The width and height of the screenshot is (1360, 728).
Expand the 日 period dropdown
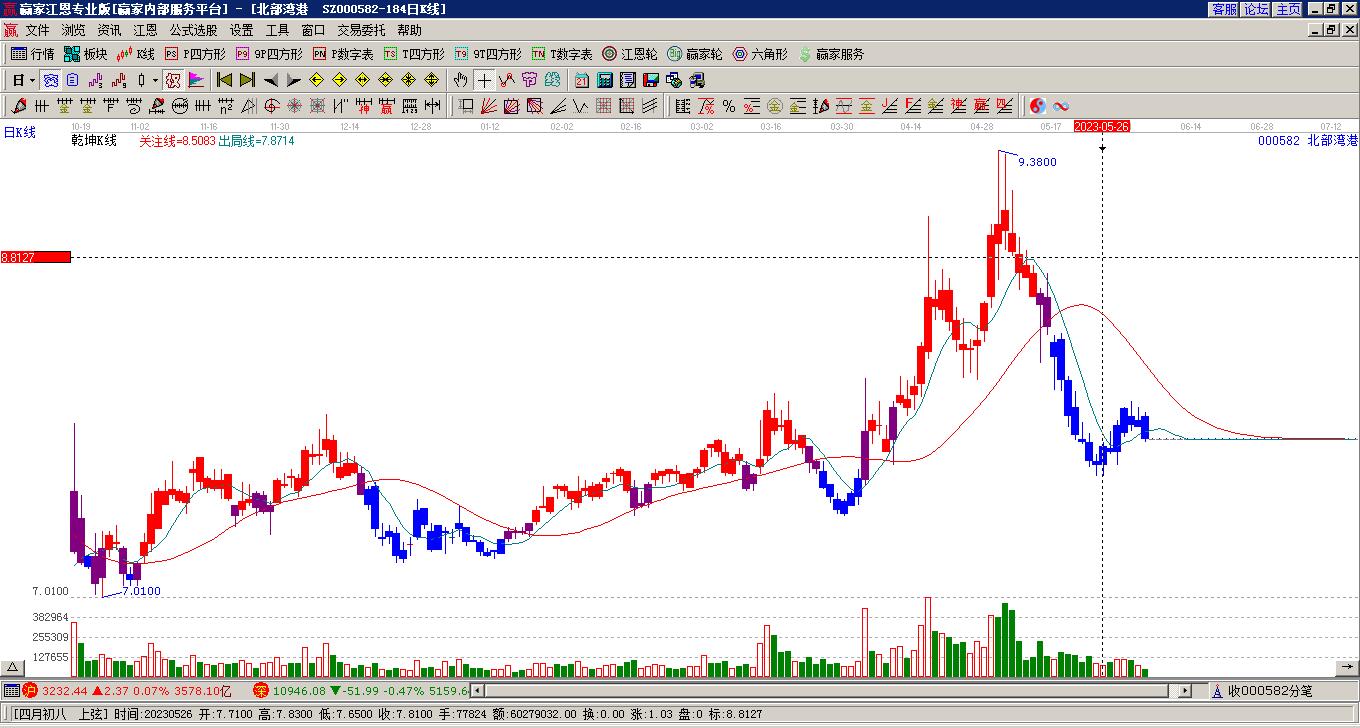point(32,80)
